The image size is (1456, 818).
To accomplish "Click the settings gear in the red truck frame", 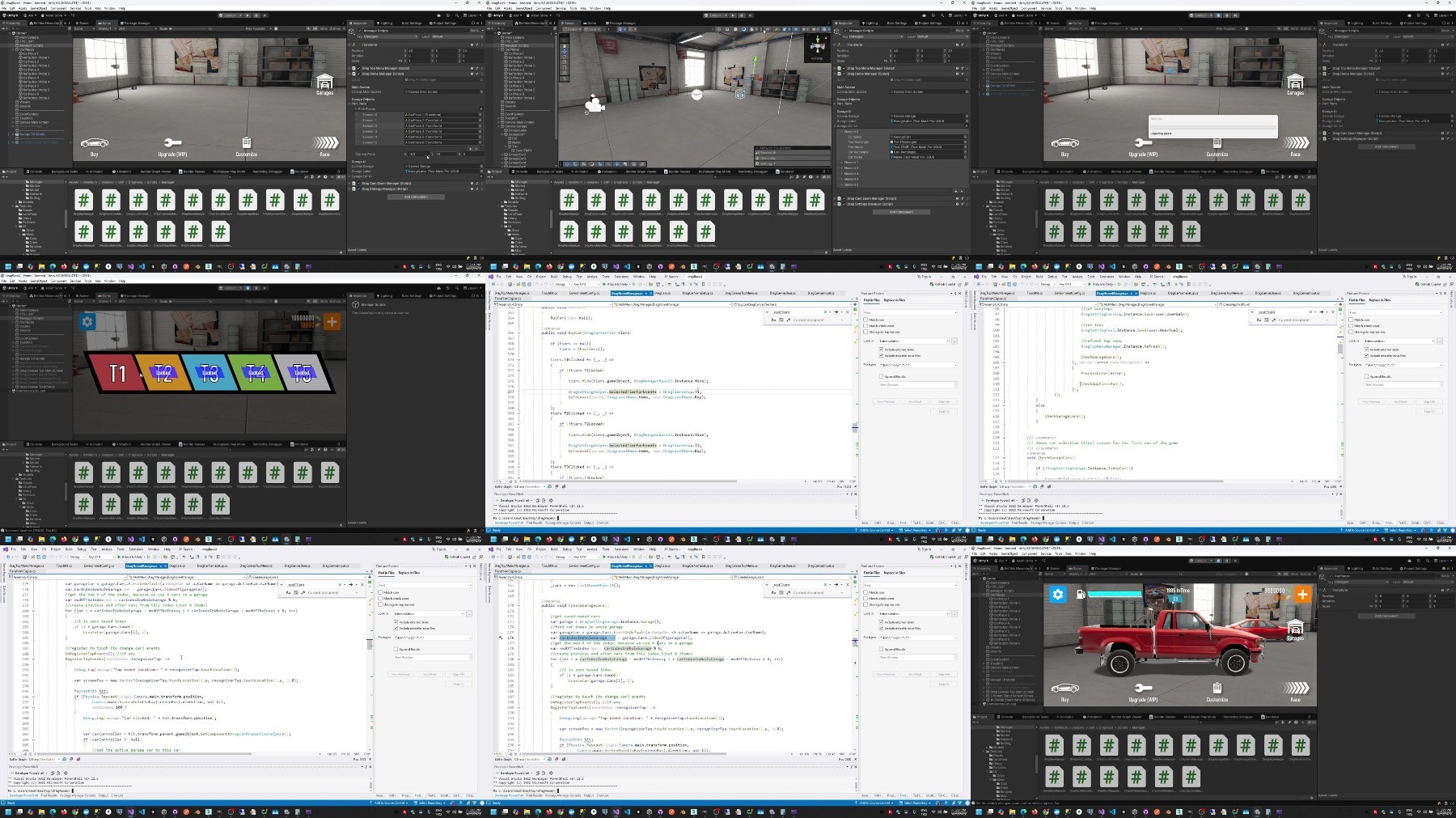I will point(1058,594).
